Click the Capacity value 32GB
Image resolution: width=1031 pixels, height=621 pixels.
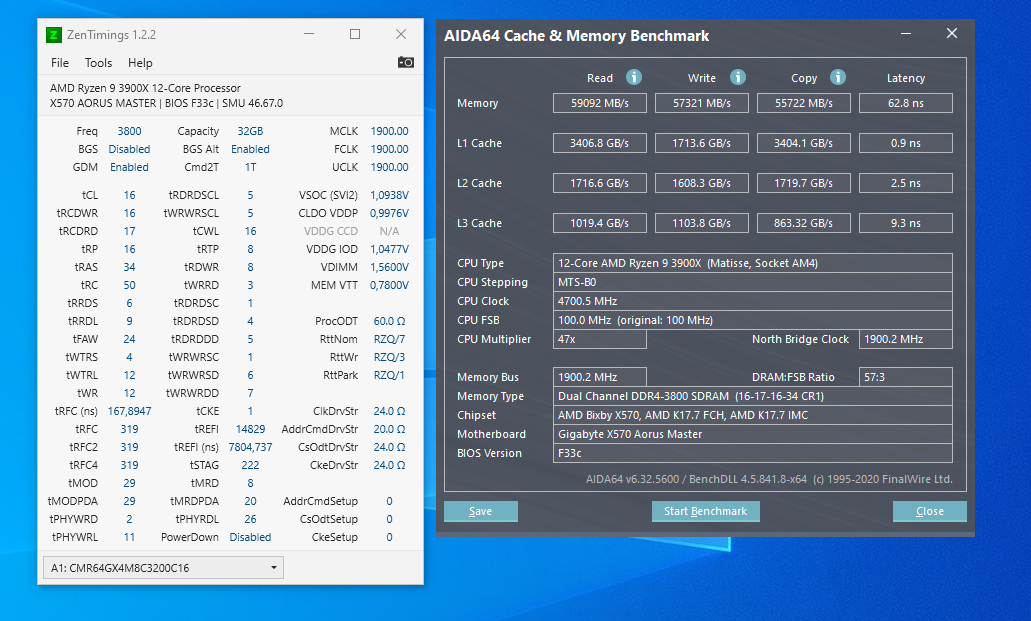(251, 132)
